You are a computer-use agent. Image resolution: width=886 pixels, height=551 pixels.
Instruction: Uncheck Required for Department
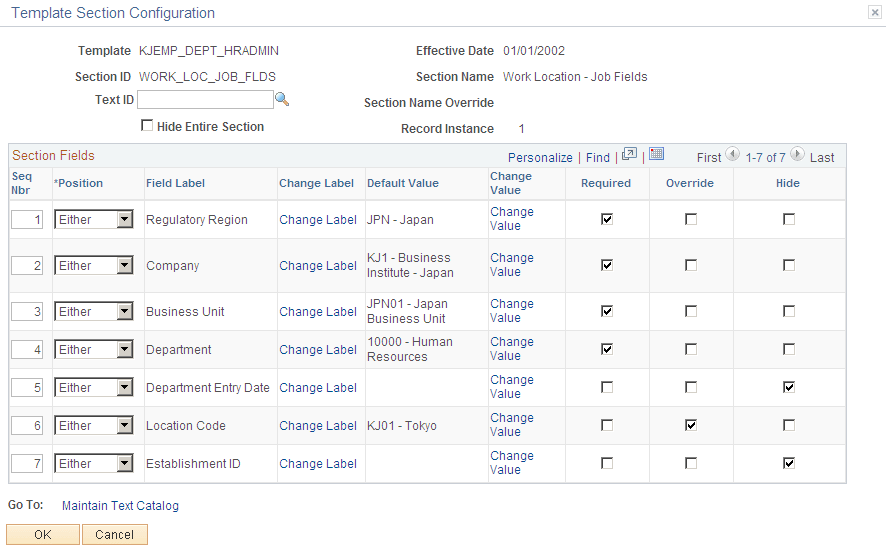tap(607, 349)
